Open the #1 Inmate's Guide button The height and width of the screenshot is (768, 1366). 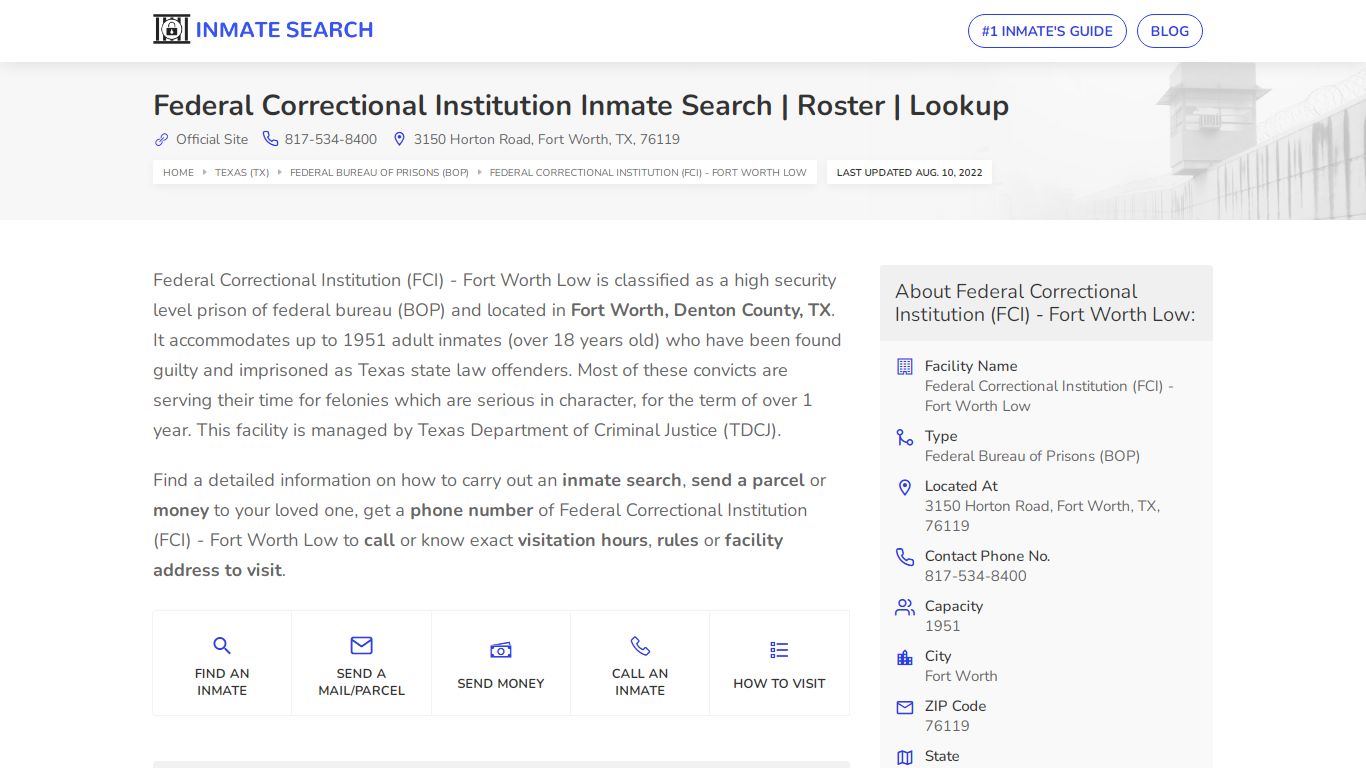click(x=1047, y=31)
